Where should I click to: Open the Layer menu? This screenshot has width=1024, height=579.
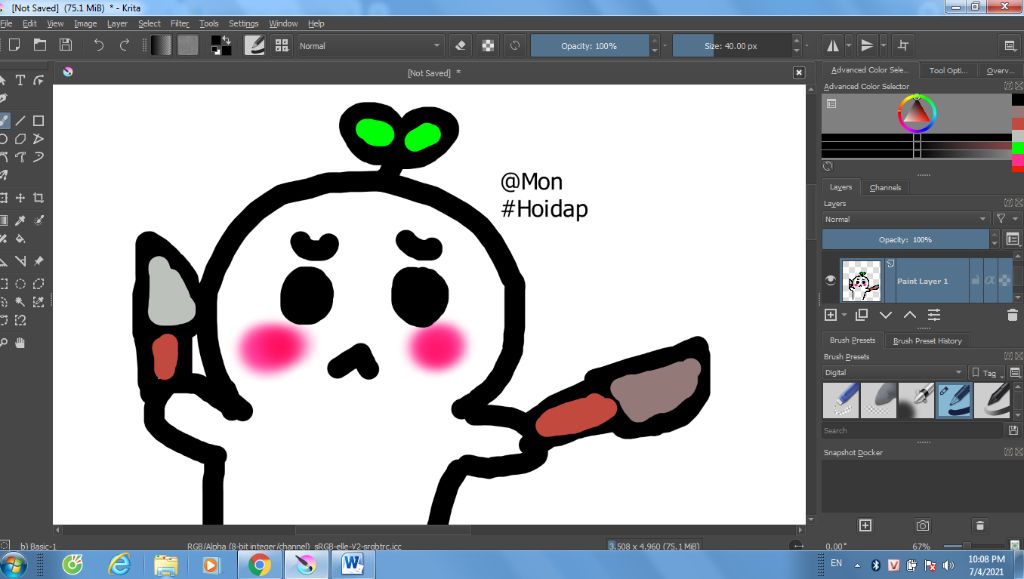(x=117, y=23)
